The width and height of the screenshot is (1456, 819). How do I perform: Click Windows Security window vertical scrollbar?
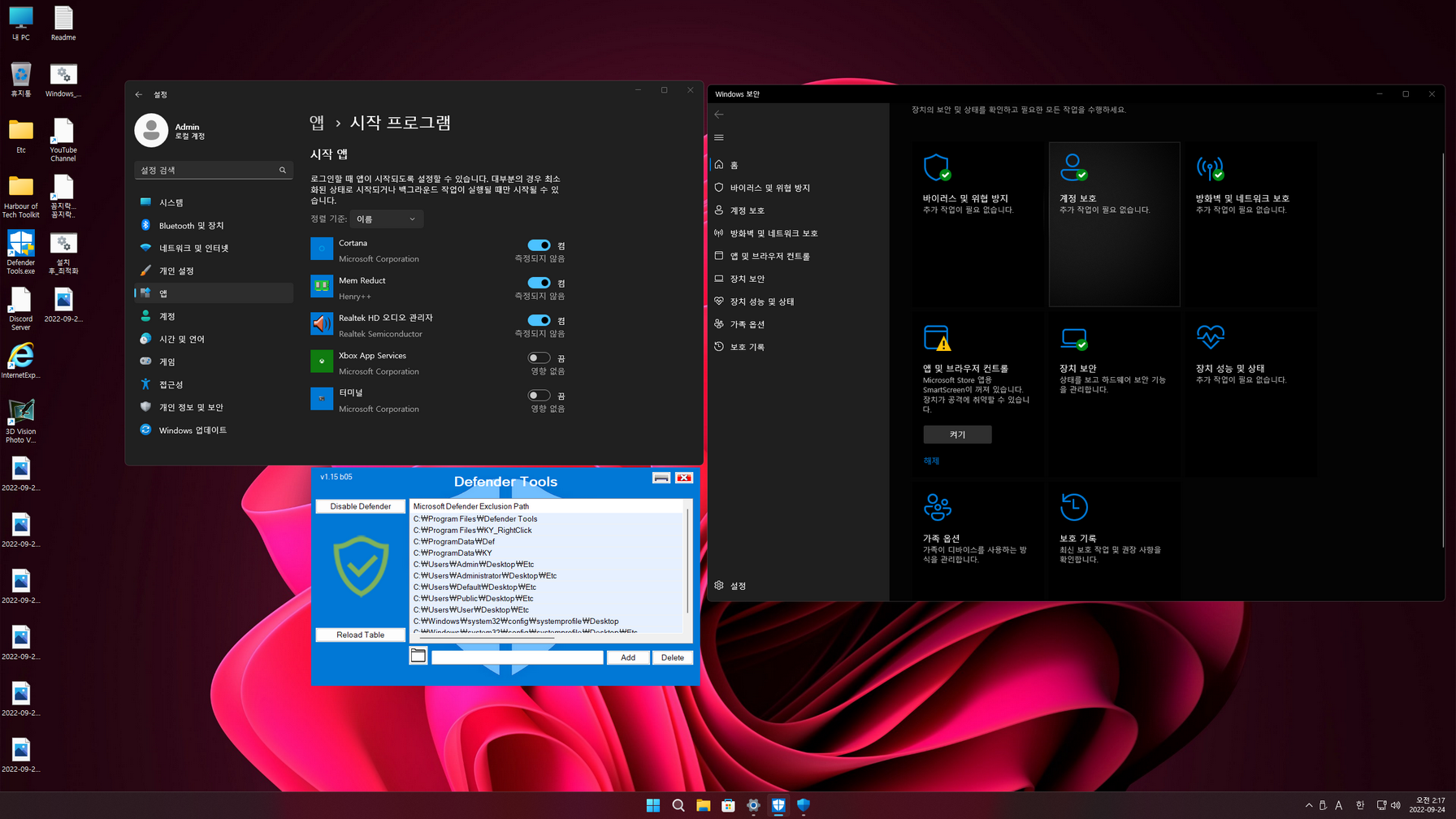point(1442,349)
